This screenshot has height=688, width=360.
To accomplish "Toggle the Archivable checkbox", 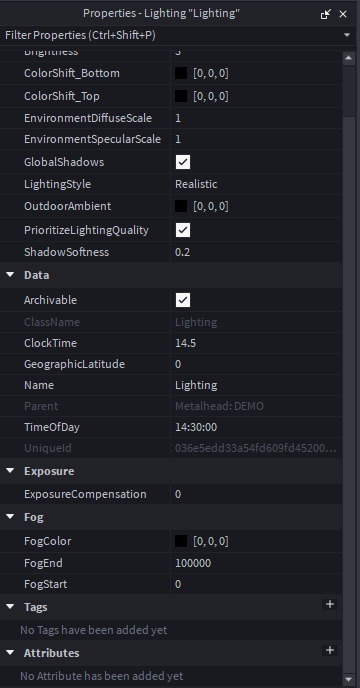I will click(183, 300).
